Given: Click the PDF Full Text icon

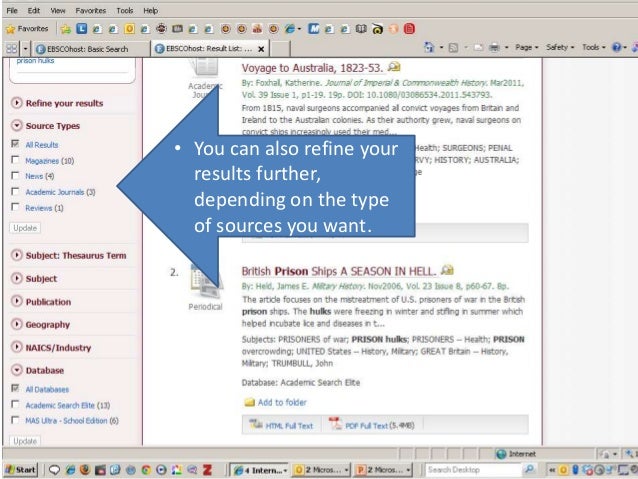Looking at the screenshot, I should pyautogui.click(x=334, y=423).
